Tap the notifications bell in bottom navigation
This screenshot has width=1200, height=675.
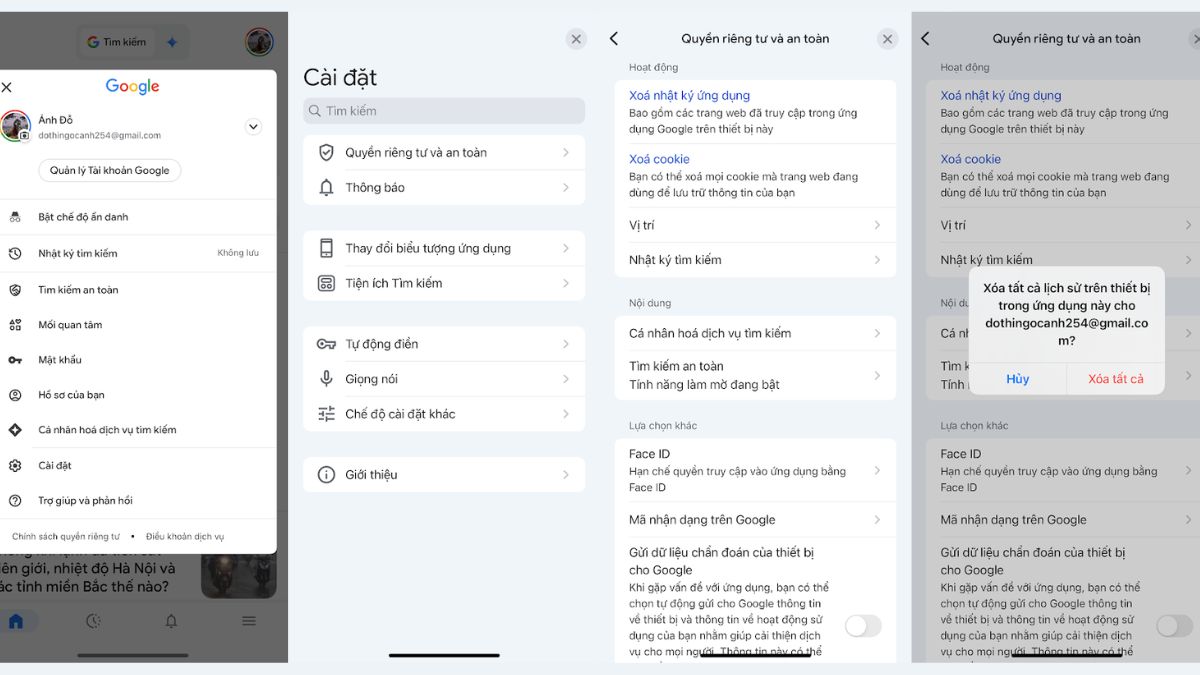[171, 621]
